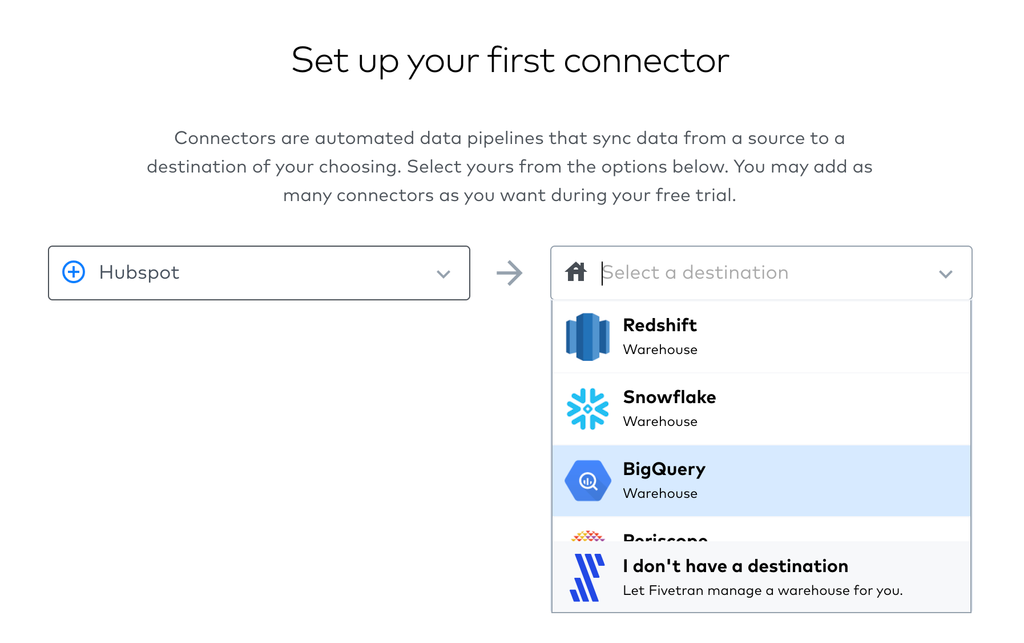Click the plus icon beside Hubspot
This screenshot has width=1024, height=643.
(74, 272)
